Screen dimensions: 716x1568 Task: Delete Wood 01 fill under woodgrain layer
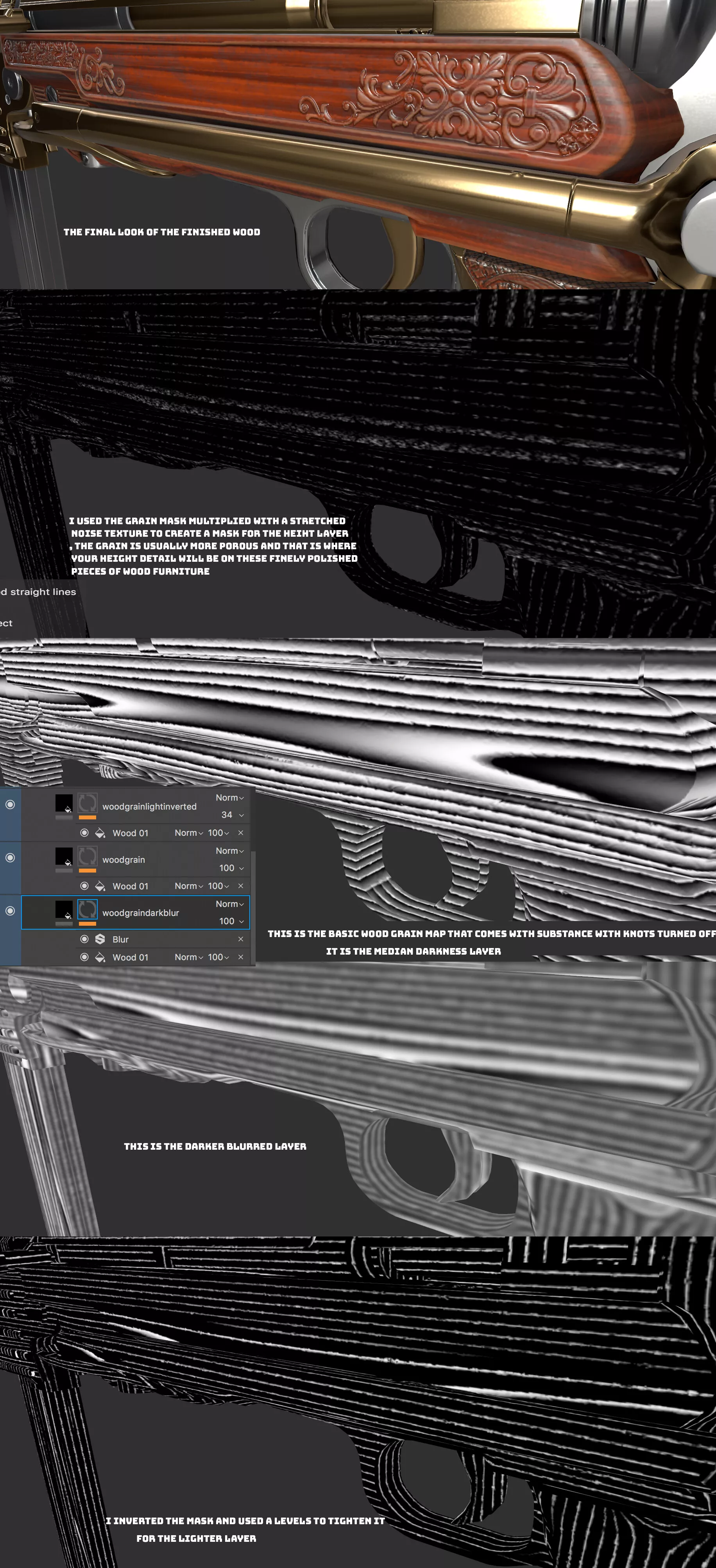(241, 886)
